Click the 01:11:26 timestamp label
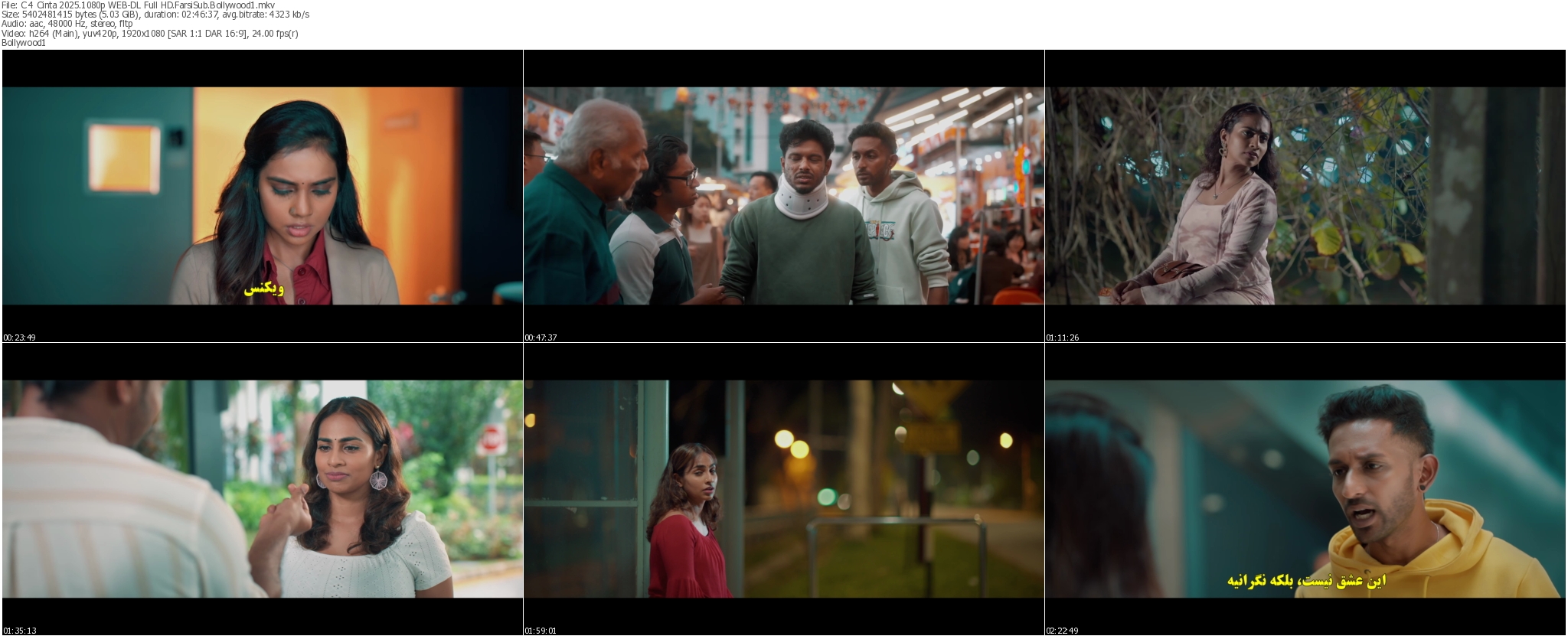The height and width of the screenshot is (636, 1568). pyautogui.click(x=1063, y=338)
